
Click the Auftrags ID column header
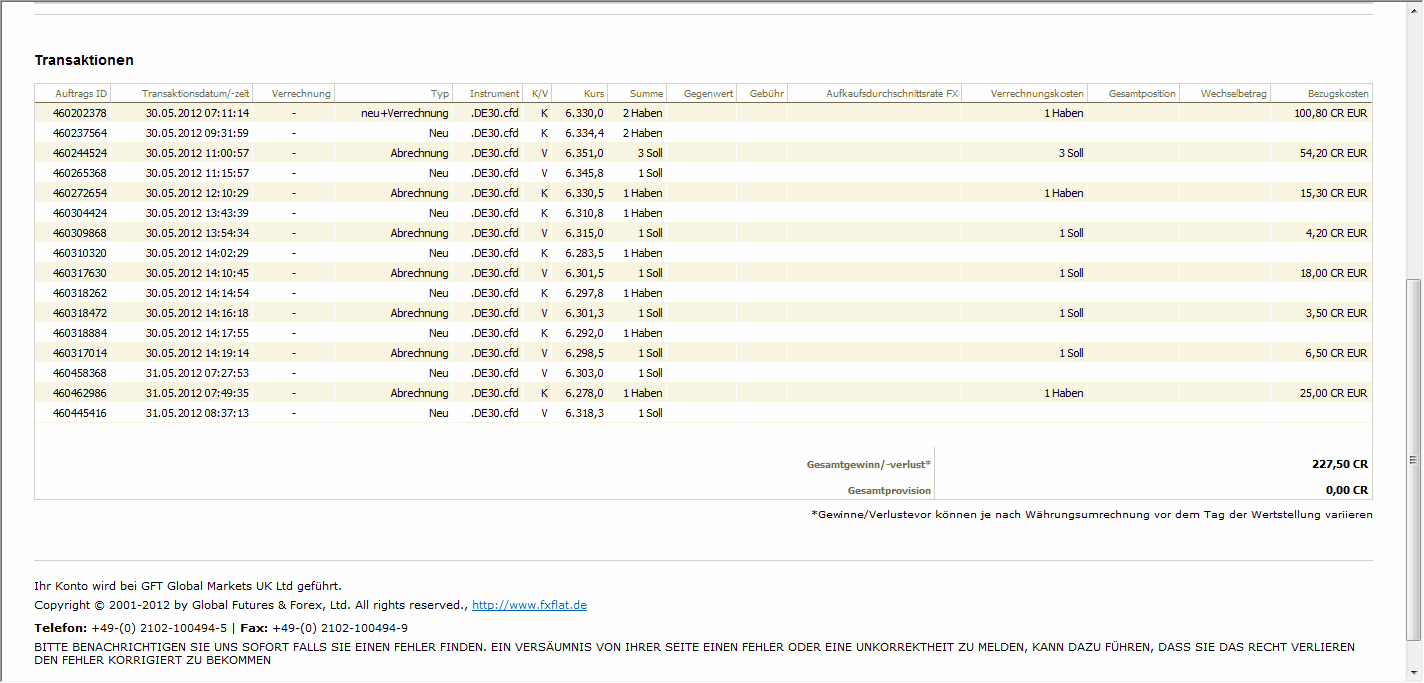(80, 93)
